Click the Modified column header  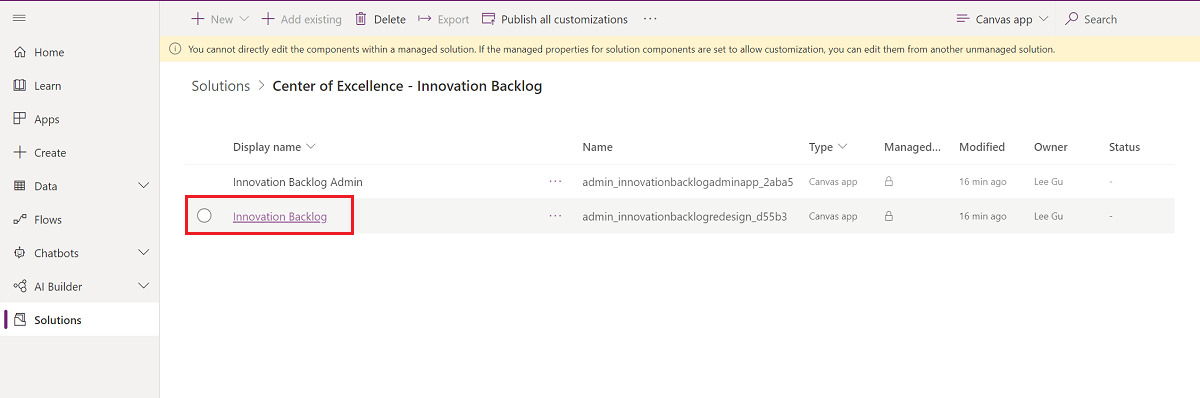pos(982,147)
